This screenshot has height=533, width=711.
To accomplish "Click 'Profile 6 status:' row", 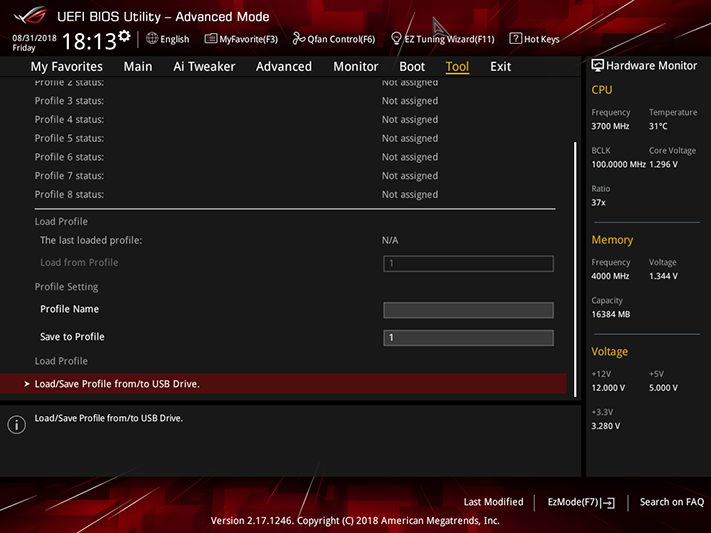I will pyautogui.click(x=295, y=157).
